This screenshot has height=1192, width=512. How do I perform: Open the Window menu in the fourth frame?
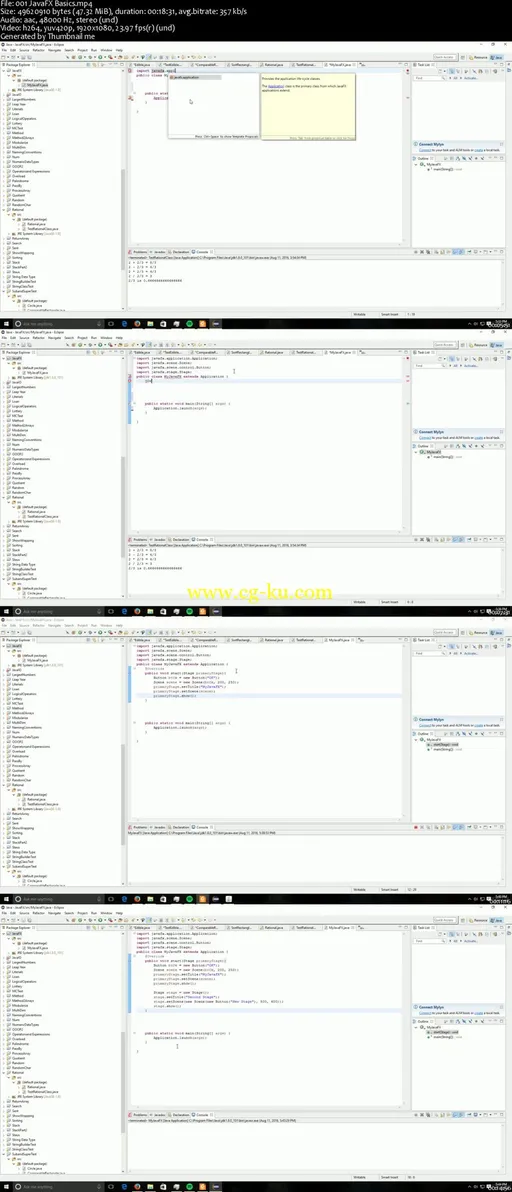(x=106, y=912)
